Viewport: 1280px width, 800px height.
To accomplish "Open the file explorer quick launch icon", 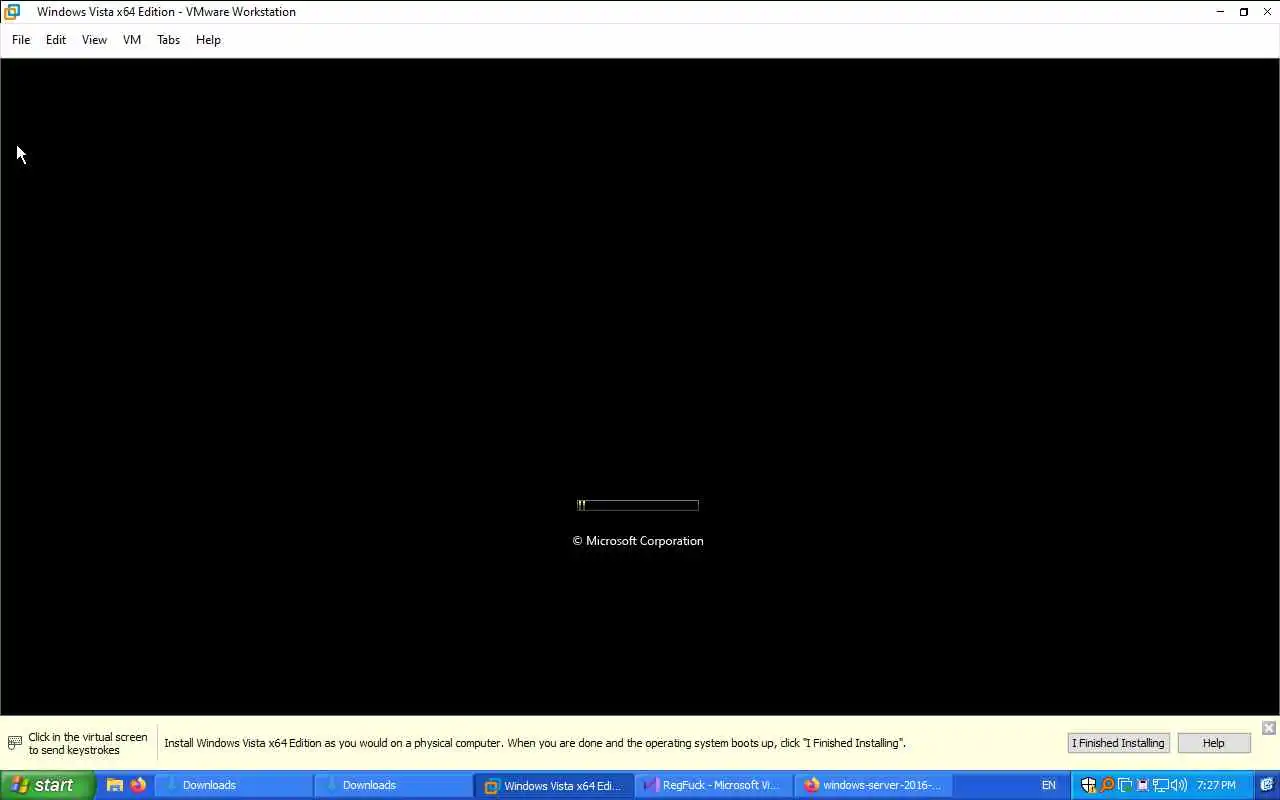I will click(115, 785).
